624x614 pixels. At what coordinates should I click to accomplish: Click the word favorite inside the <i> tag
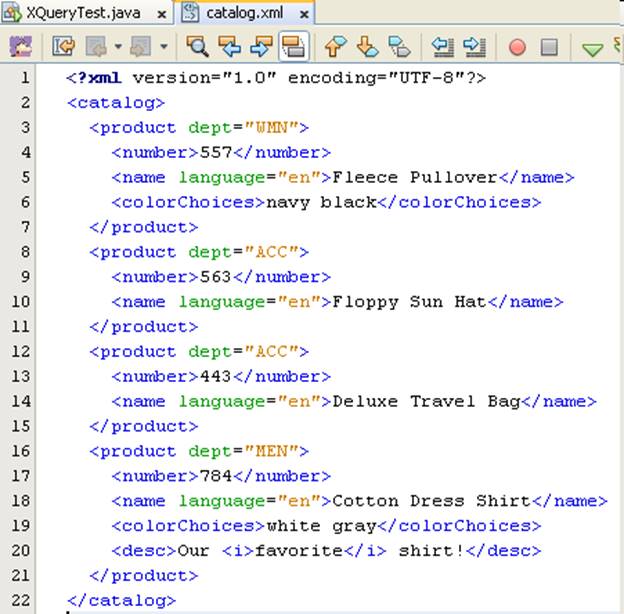point(298,551)
